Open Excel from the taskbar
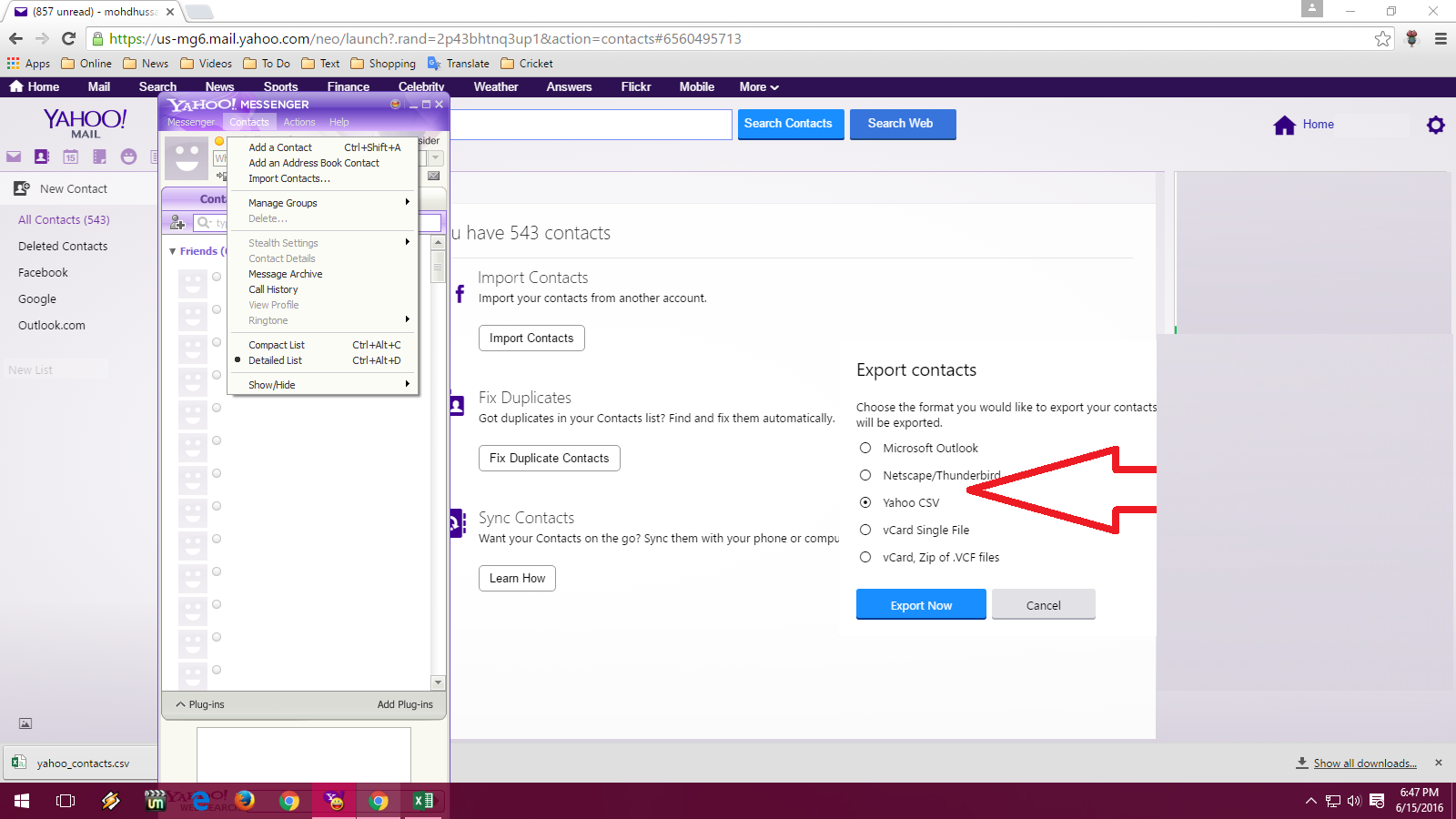 click(x=423, y=801)
